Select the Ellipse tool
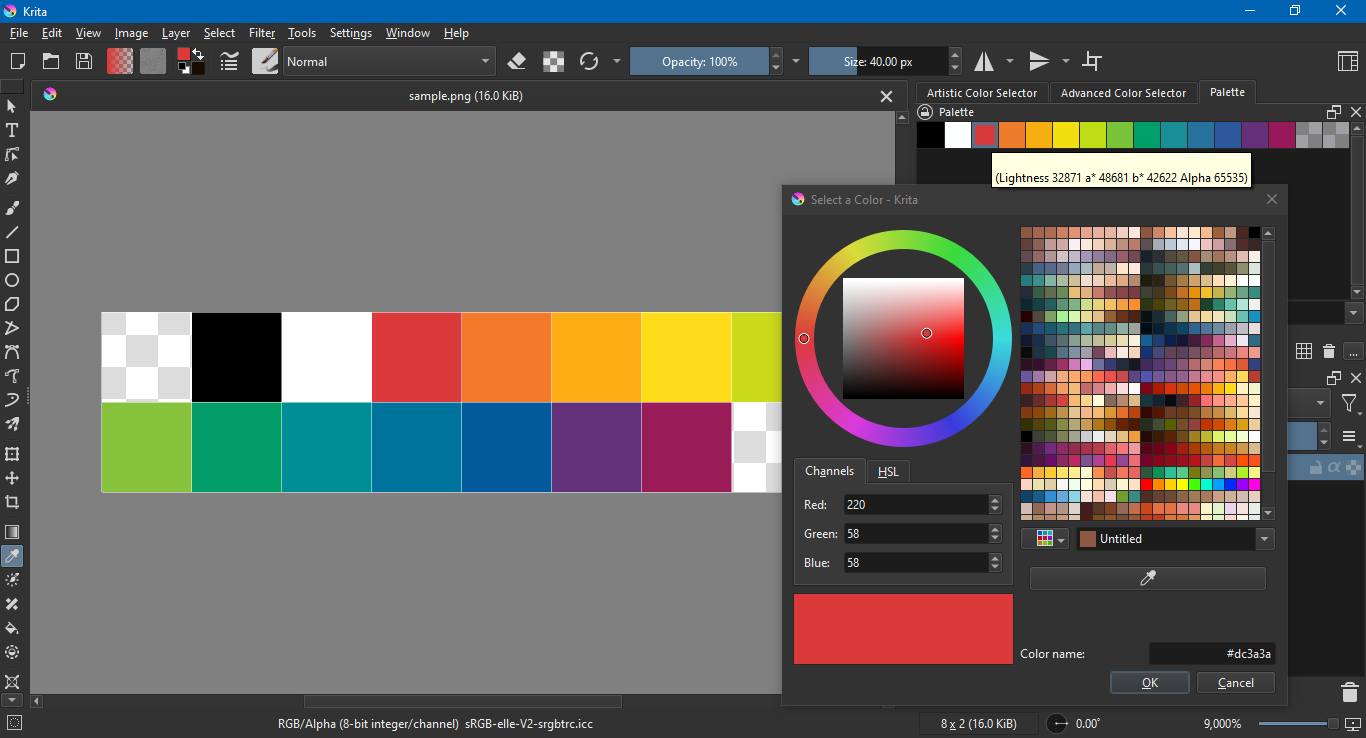This screenshot has width=1366, height=738. (x=12, y=280)
